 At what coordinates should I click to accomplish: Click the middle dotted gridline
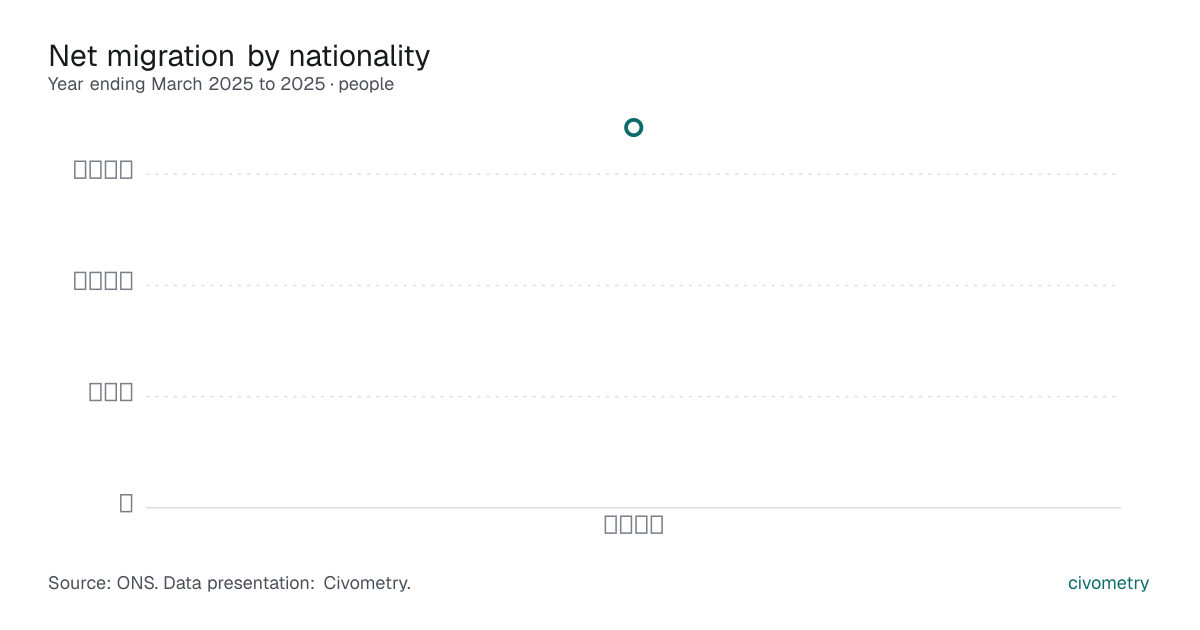pos(633,285)
